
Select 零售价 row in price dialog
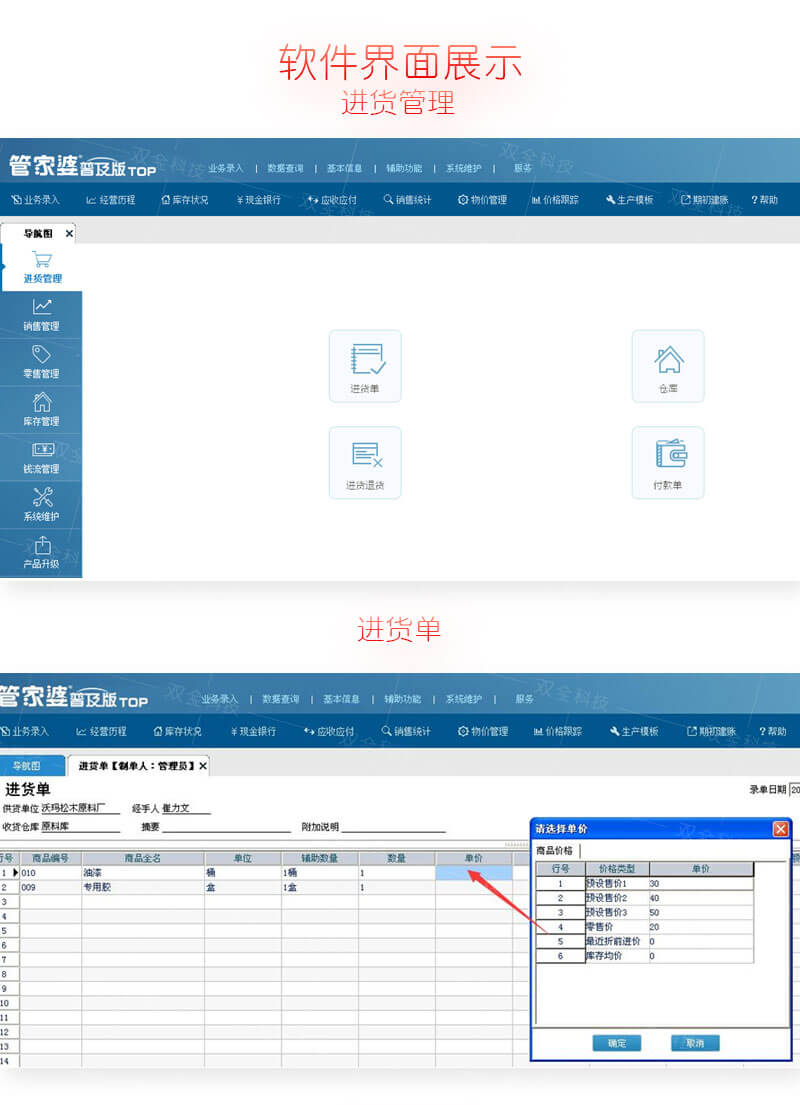click(x=645, y=927)
